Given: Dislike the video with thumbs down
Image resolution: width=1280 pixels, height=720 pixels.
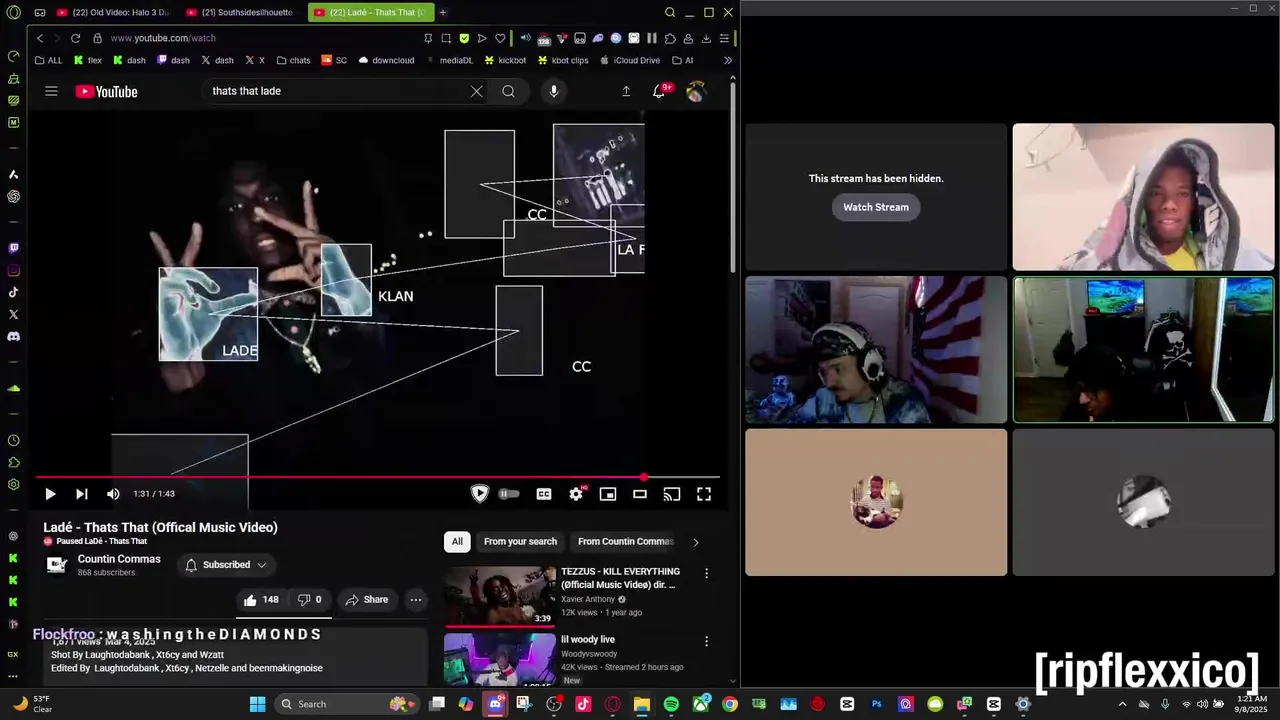Looking at the screenshot, I should coord(310,600).
